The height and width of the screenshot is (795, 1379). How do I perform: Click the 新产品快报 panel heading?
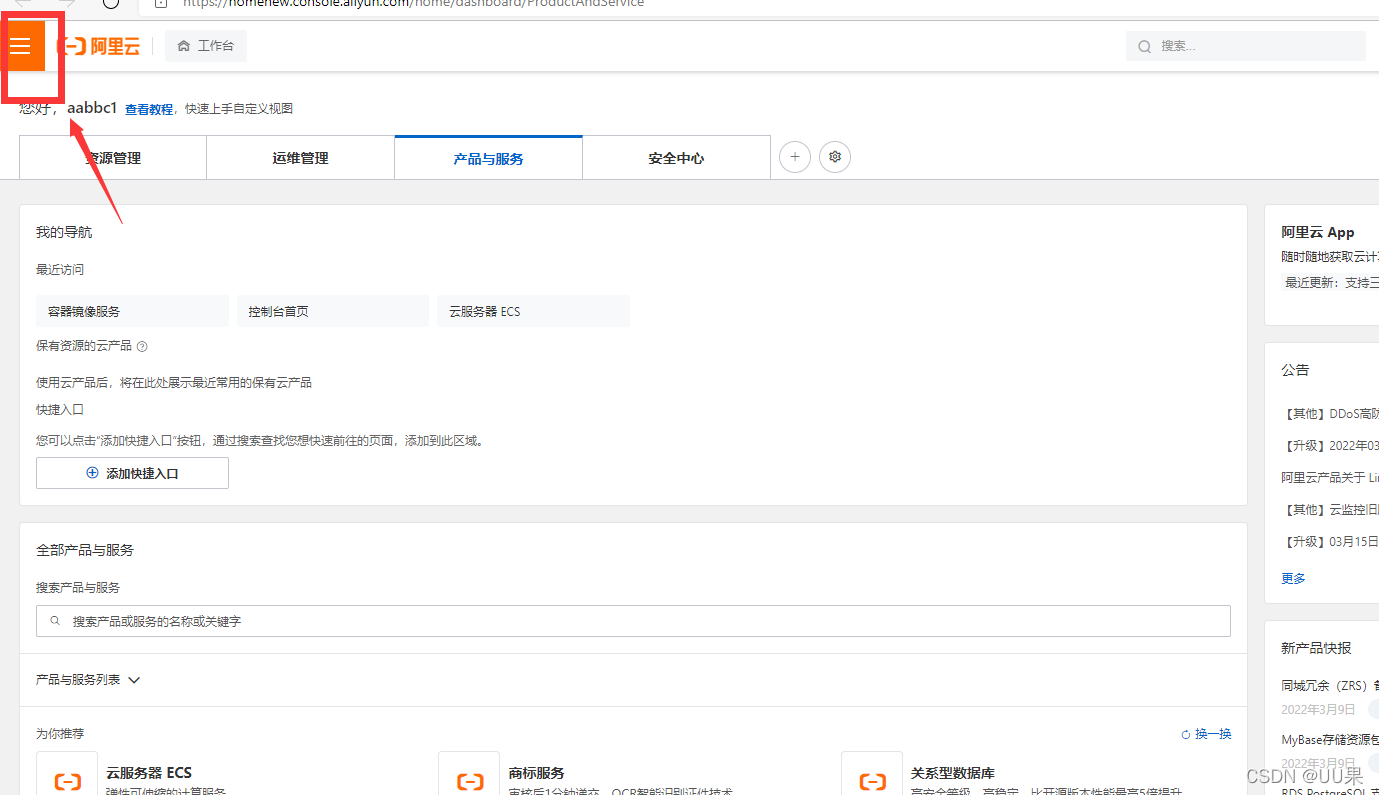coord(1316,648)
